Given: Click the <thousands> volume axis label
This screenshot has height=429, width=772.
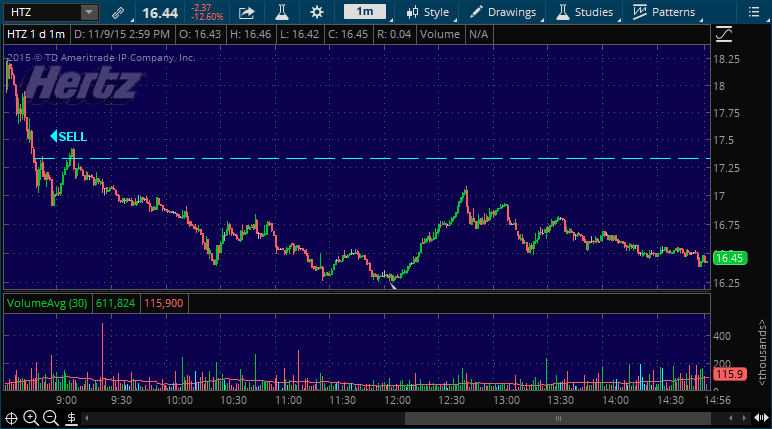Looking at the screenshot, I should (x=762, y=353).
